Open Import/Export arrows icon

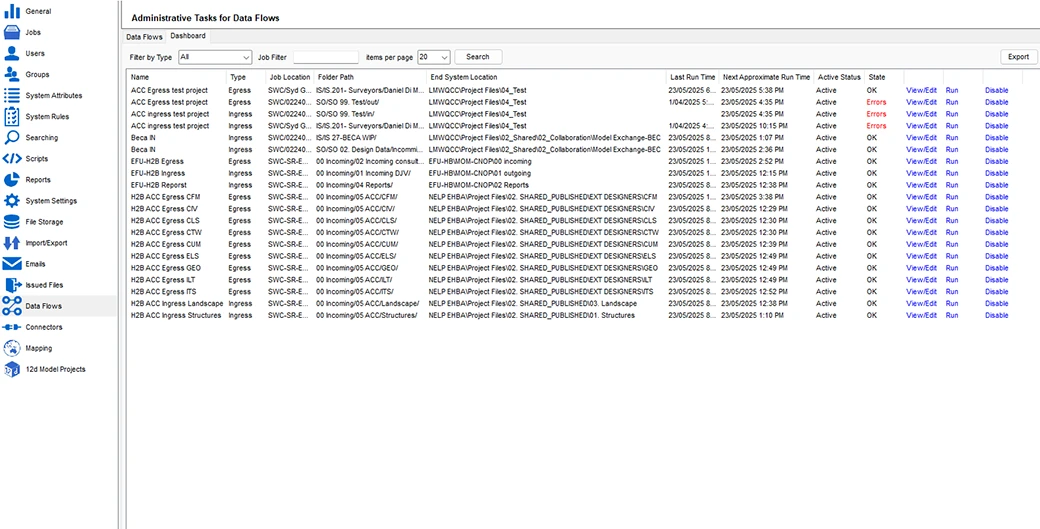click(12, 243)
